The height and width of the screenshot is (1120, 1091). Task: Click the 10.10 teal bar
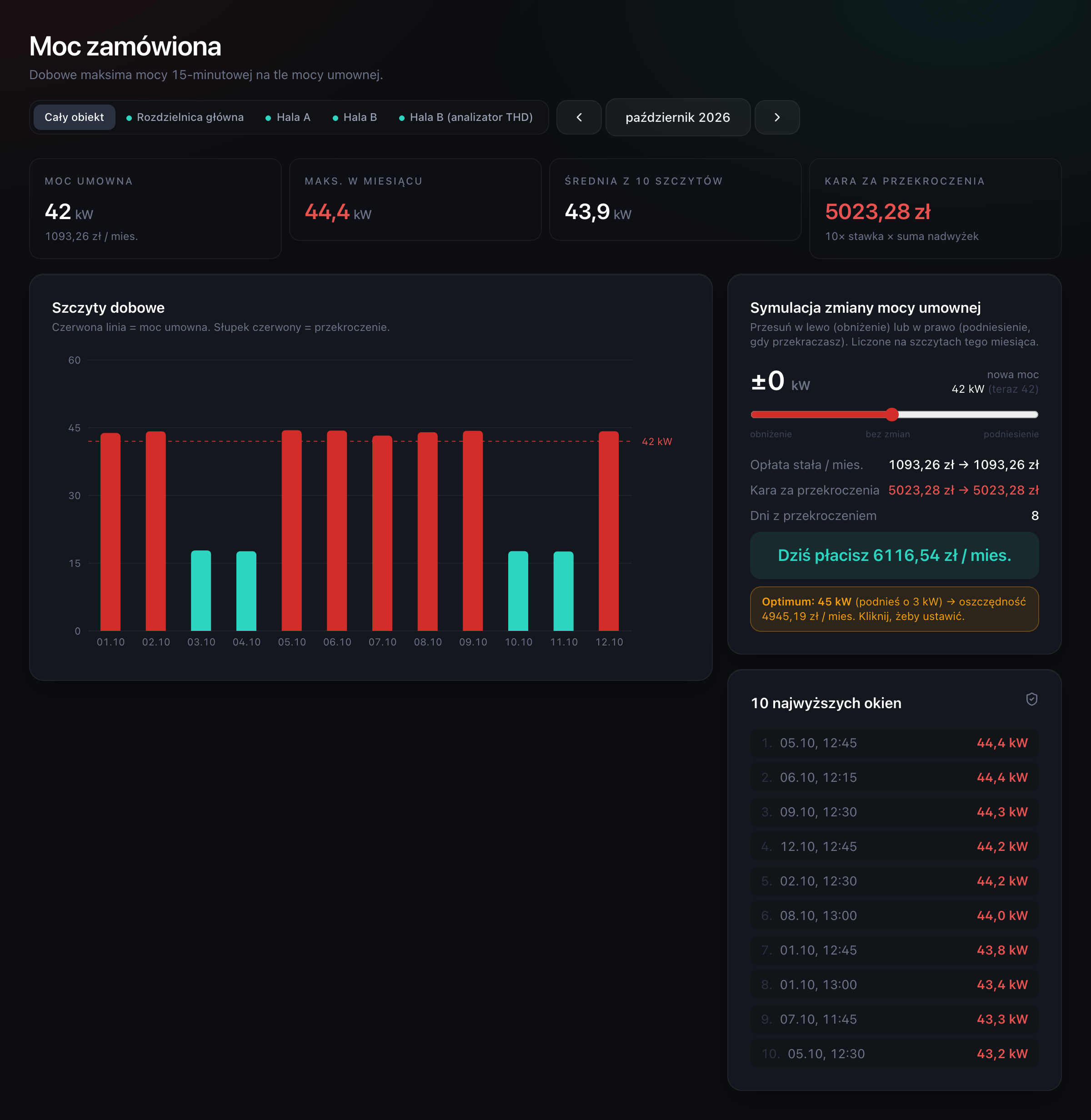(518, 590)
